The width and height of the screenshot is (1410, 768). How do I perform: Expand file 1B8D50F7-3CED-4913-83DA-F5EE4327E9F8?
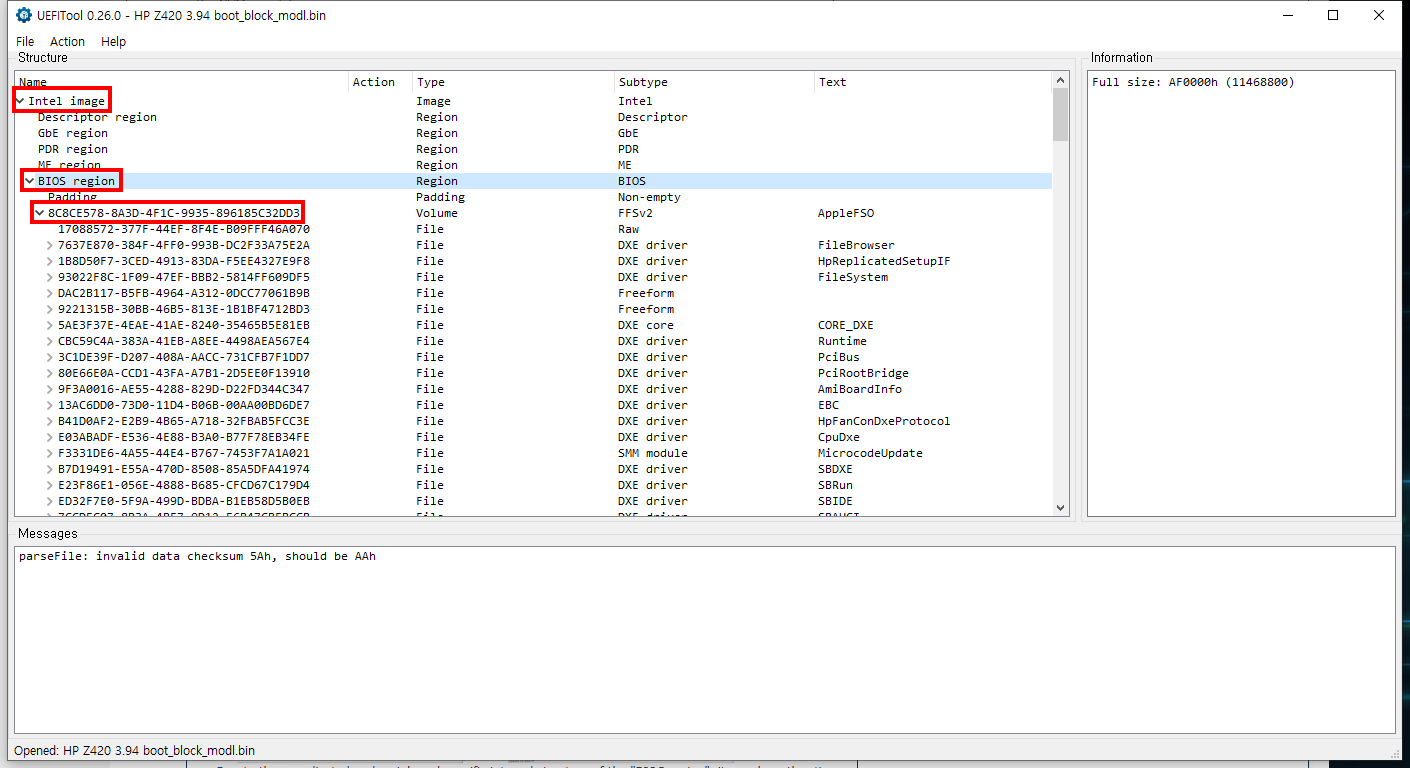point(51,261)
